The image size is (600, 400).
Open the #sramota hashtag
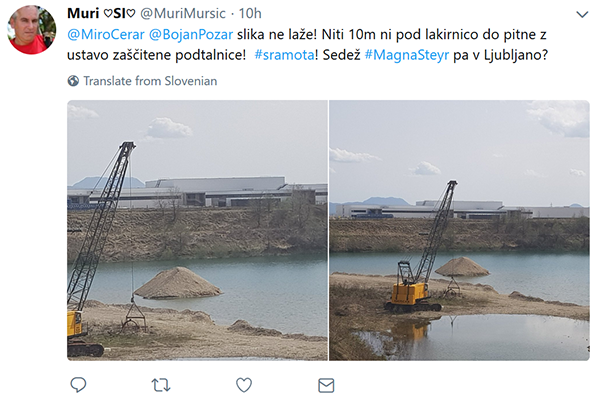(x=285, y=55)
